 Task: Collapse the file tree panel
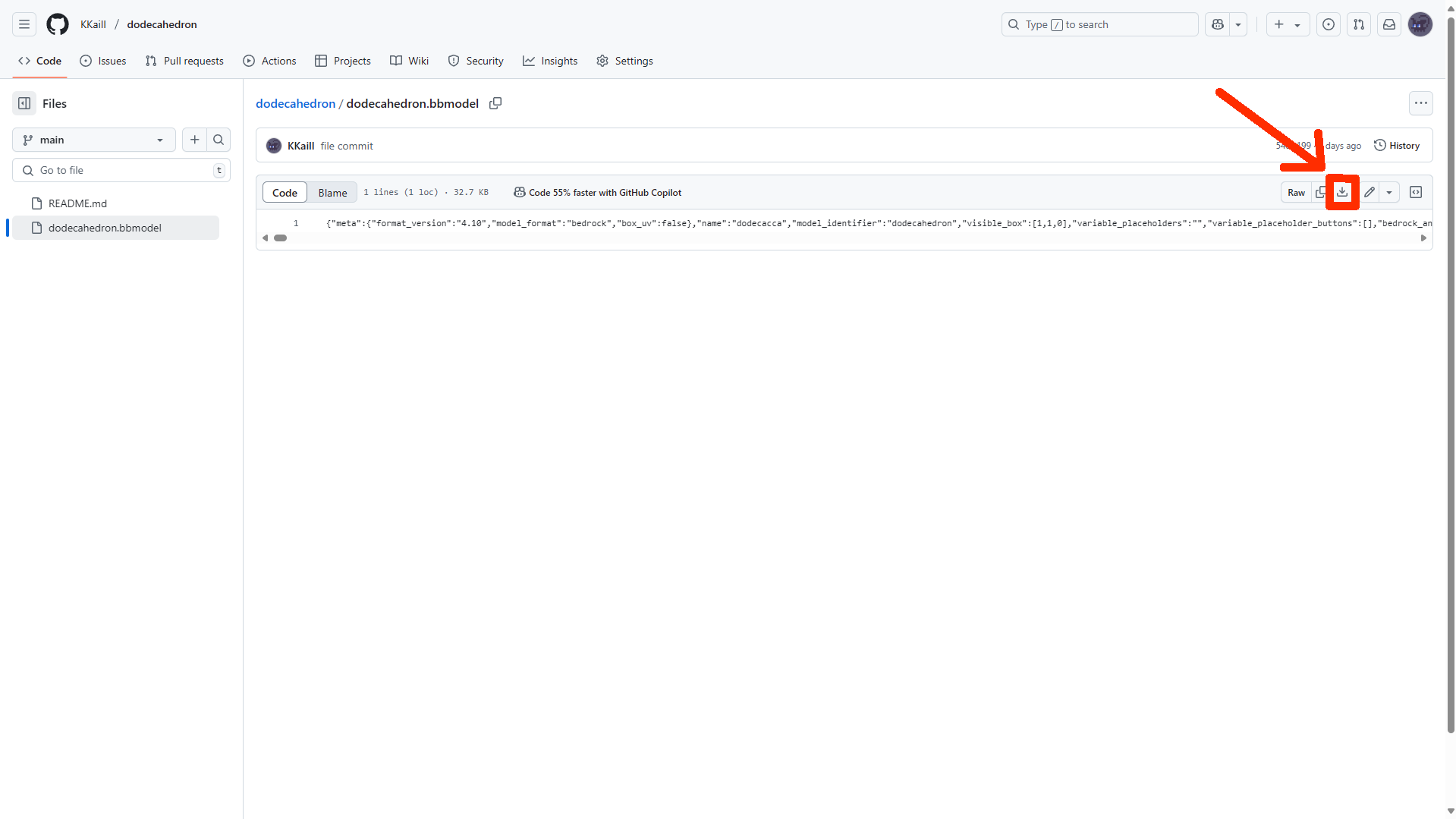24,103
